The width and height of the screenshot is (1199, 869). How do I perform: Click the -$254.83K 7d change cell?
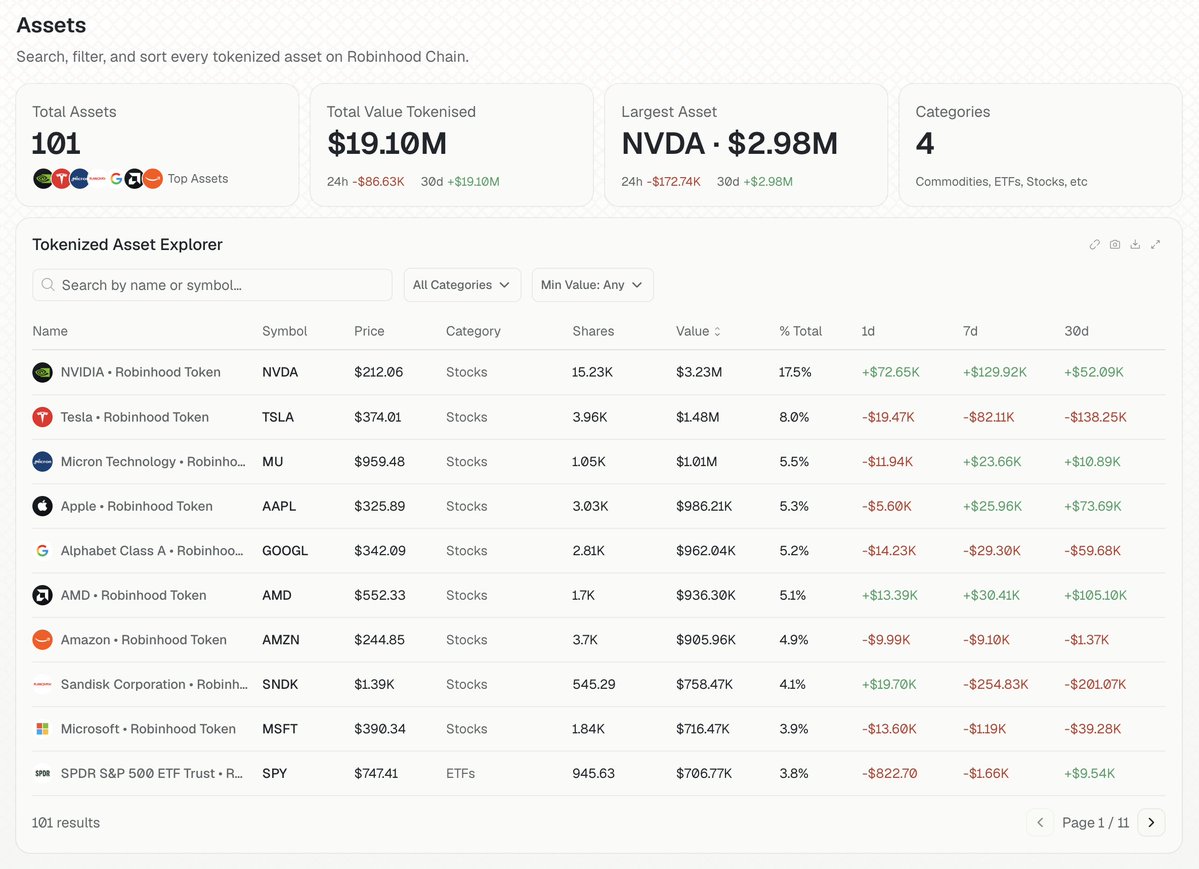point(996,684)
